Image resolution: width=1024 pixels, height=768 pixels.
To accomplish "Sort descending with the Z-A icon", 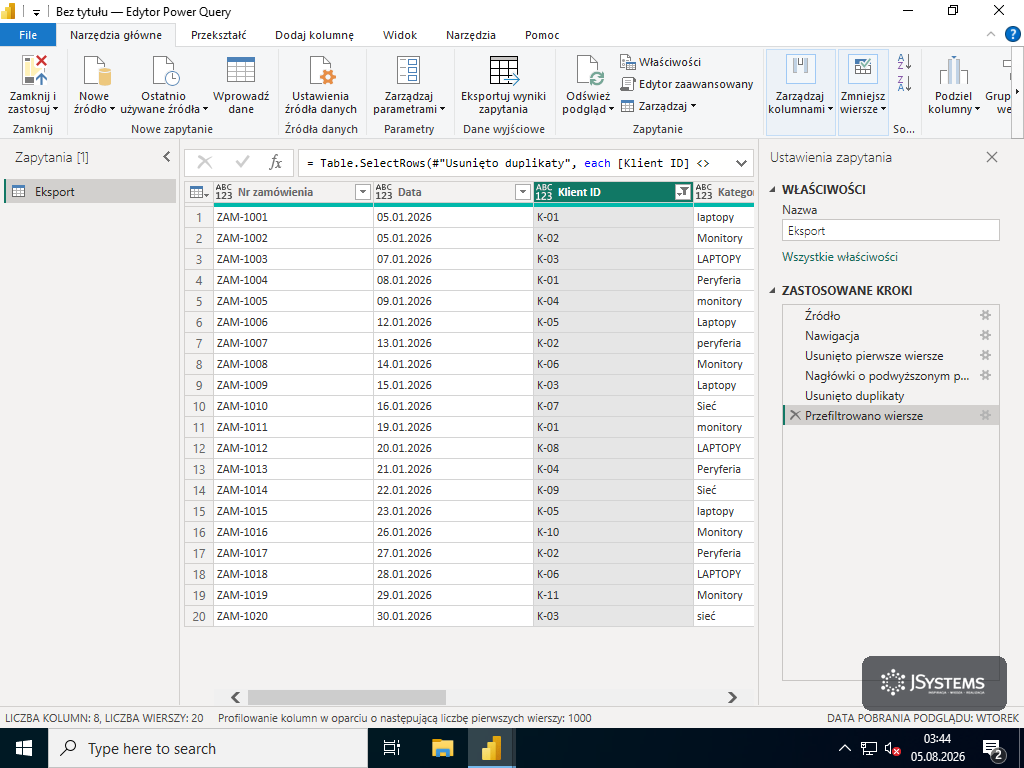I will (904, 83).
